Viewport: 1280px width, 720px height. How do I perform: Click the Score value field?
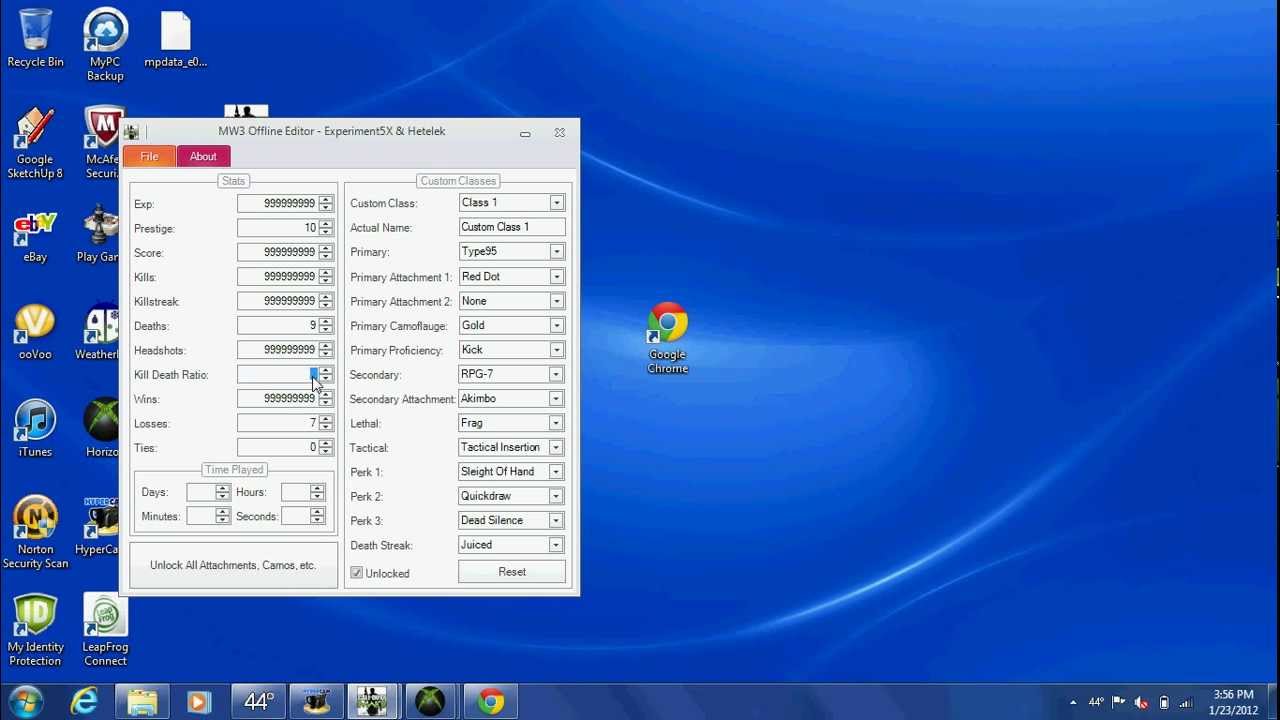(278, 252)
